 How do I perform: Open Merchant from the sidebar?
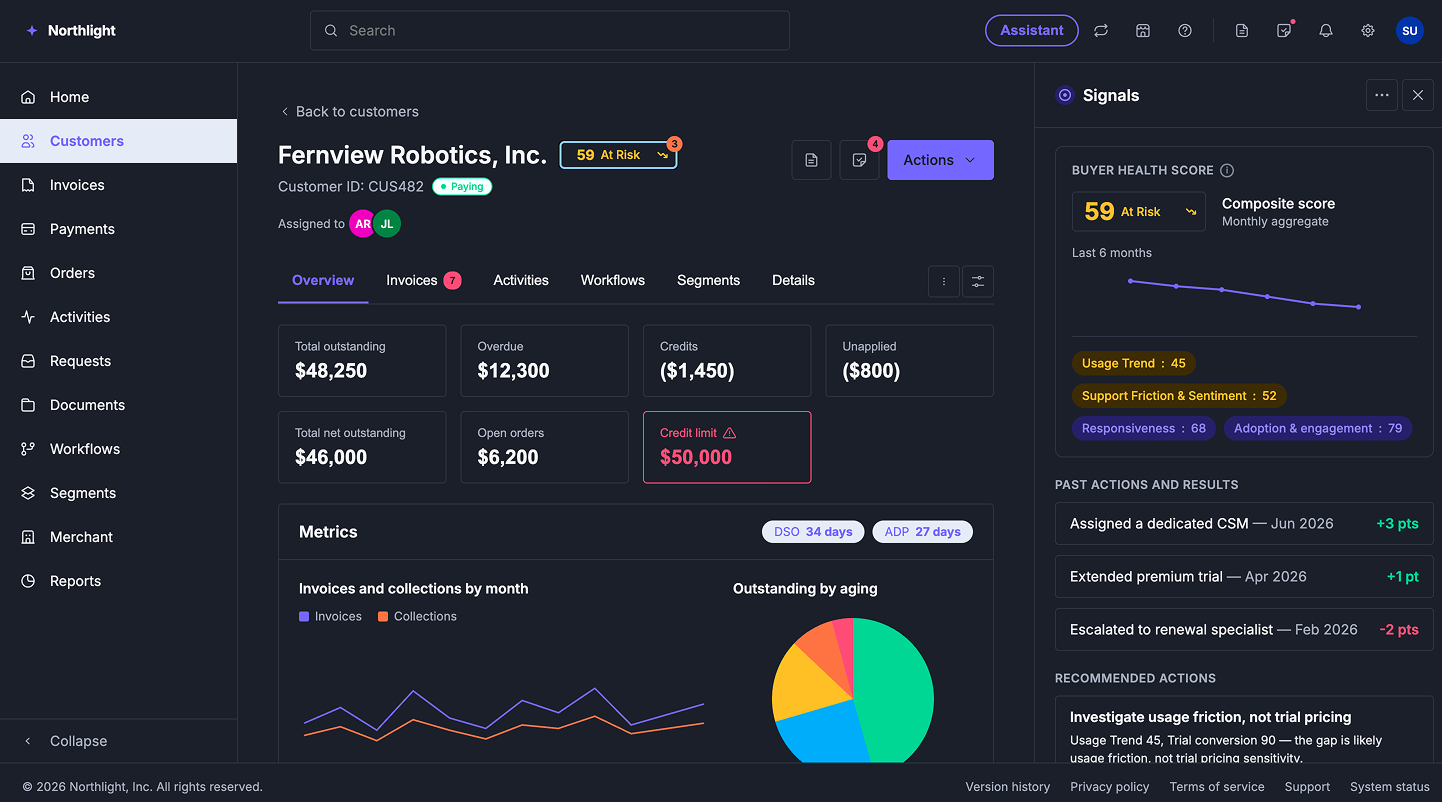click(119, 537)
